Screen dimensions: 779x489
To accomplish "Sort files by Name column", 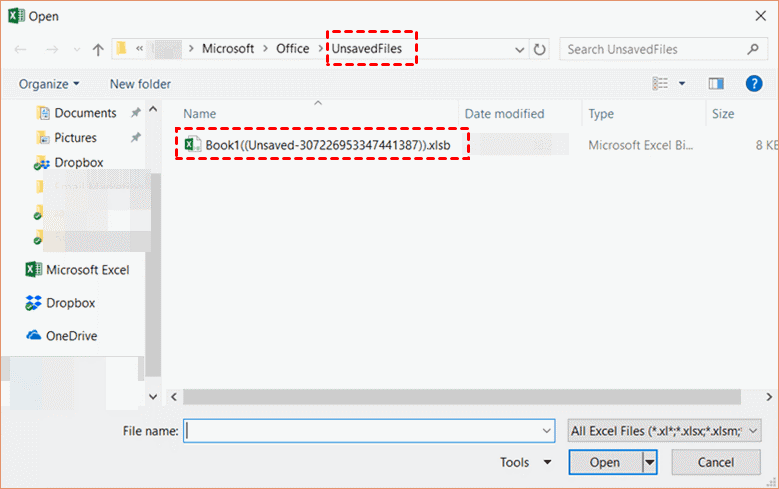I will [199, 114].
